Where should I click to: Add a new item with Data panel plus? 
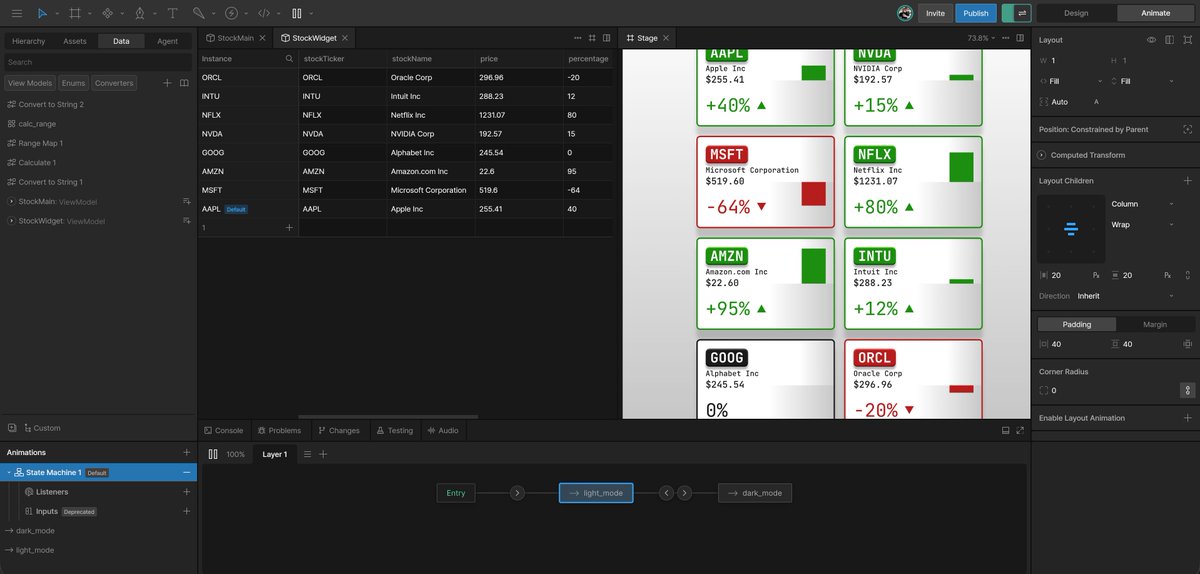point(167,83)
